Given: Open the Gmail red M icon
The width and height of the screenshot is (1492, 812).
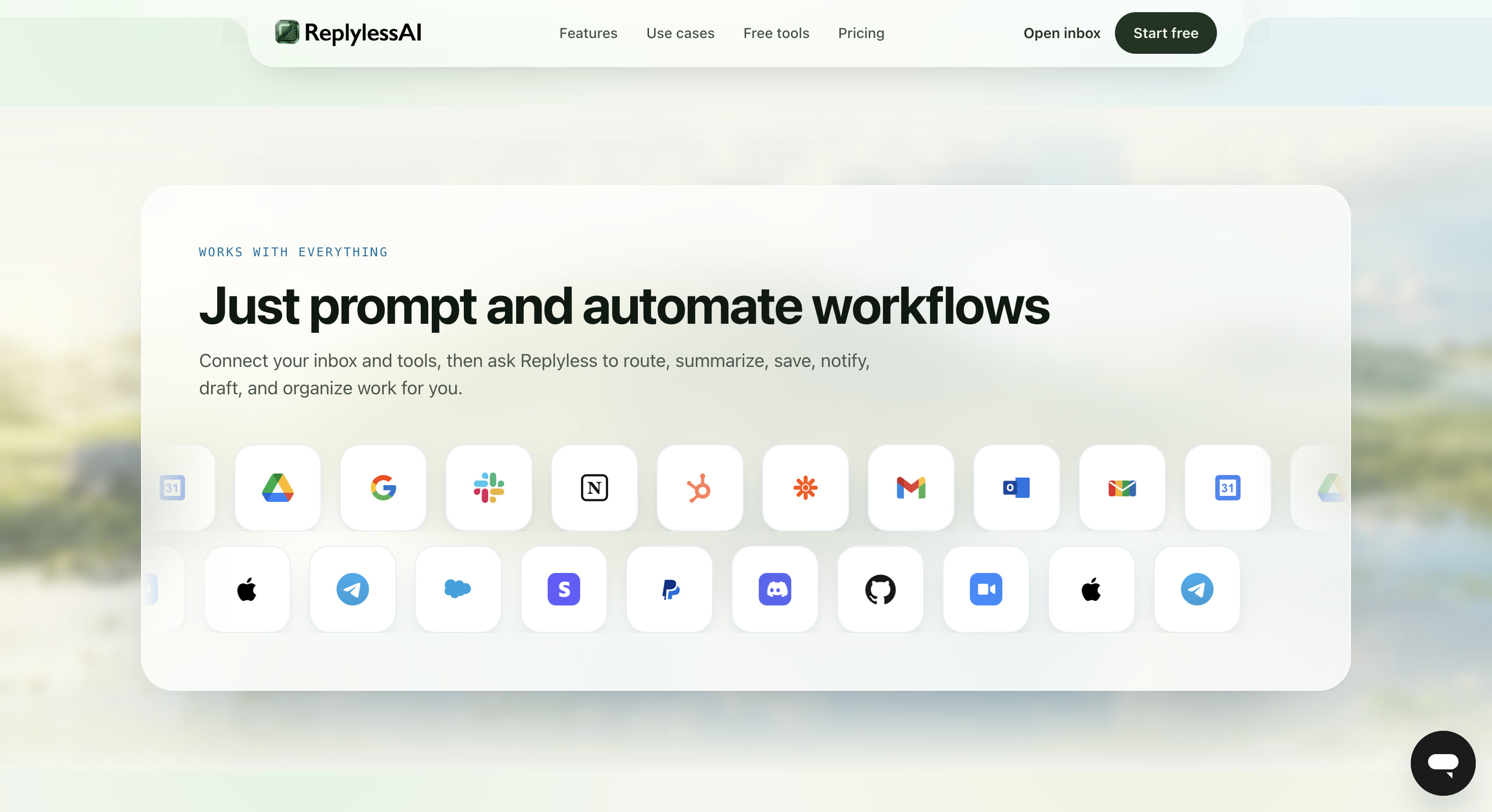Looking at the screenshot, I should tap(910, 488).
